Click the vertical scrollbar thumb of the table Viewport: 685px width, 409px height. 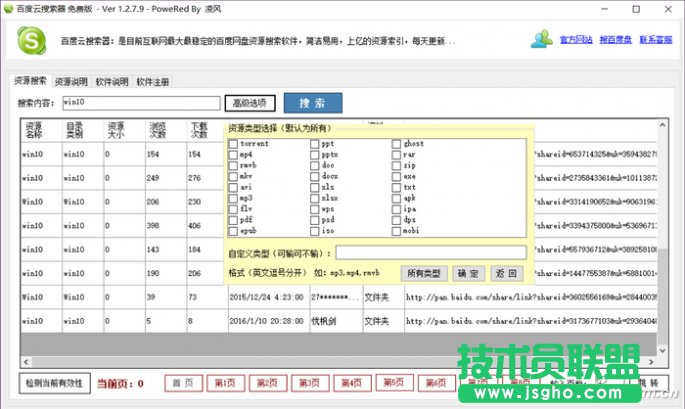click(662, 296)
